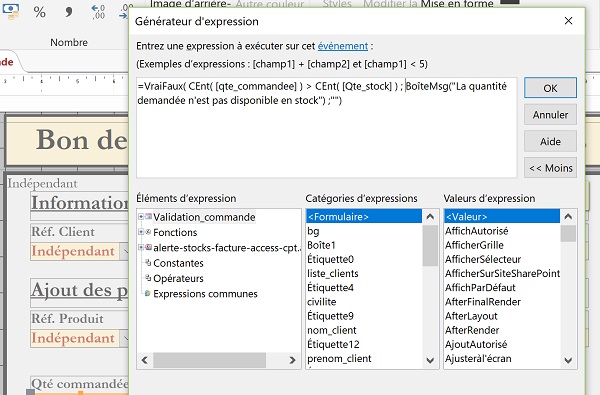
Task: Select nom_client in the categories list
Action: tap(364, 330)
